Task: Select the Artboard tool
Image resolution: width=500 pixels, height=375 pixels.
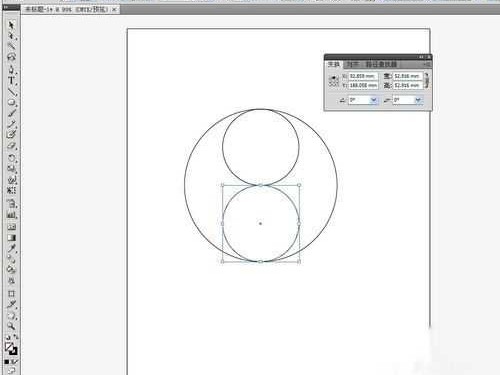Action: click(11, 294)
